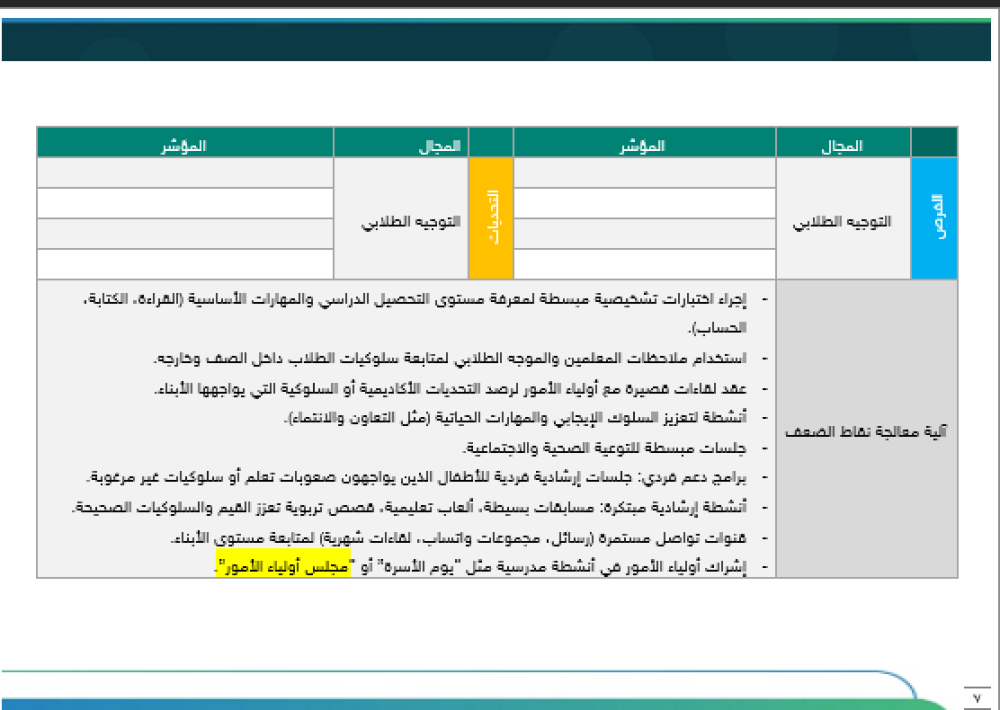Click the leftmost المؤشر column header
The height and width of the screenshot is (710, 1000).
pos(185,142)
